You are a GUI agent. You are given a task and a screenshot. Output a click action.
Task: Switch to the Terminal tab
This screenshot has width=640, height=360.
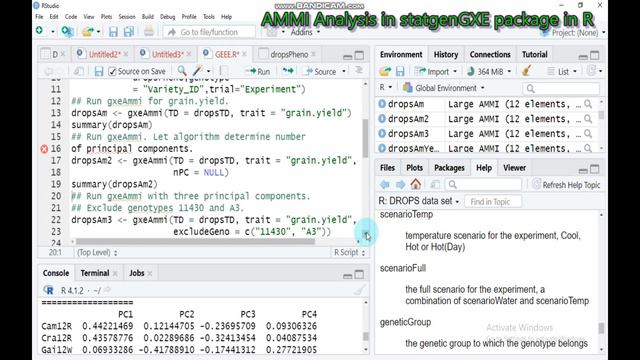(x=95, y=273)
